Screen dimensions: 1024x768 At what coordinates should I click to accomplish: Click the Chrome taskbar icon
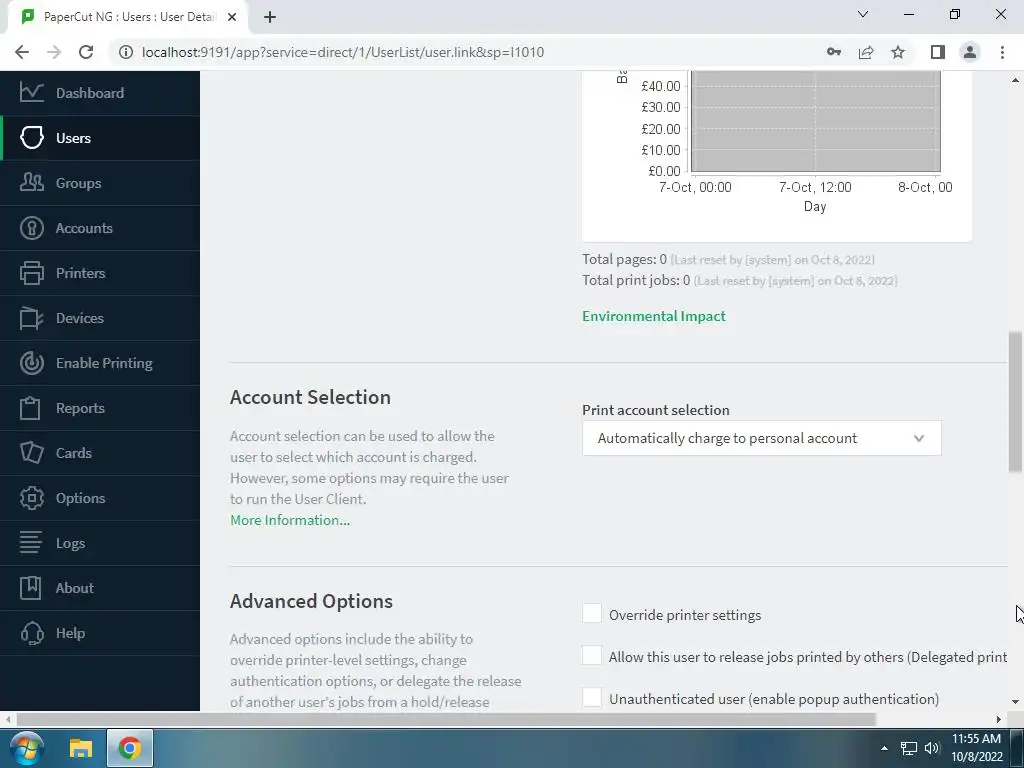[x=130, y=748]
